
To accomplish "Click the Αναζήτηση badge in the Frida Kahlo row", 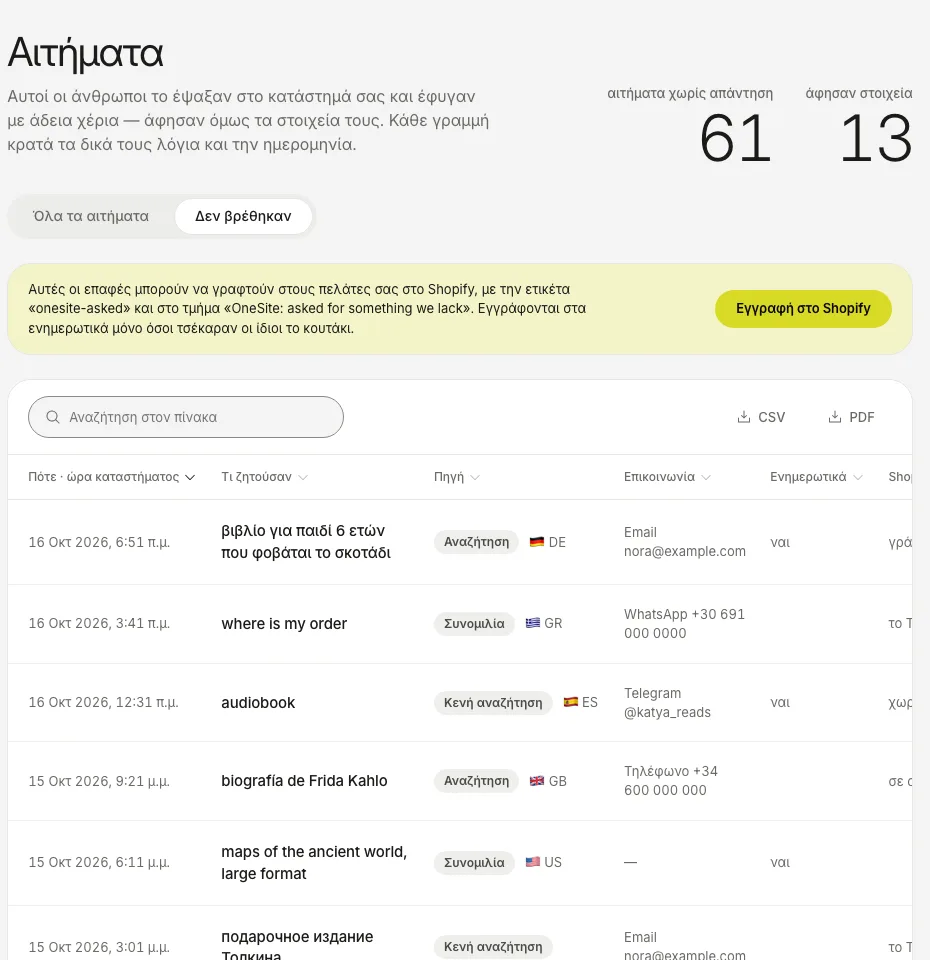I will (476, 781).
